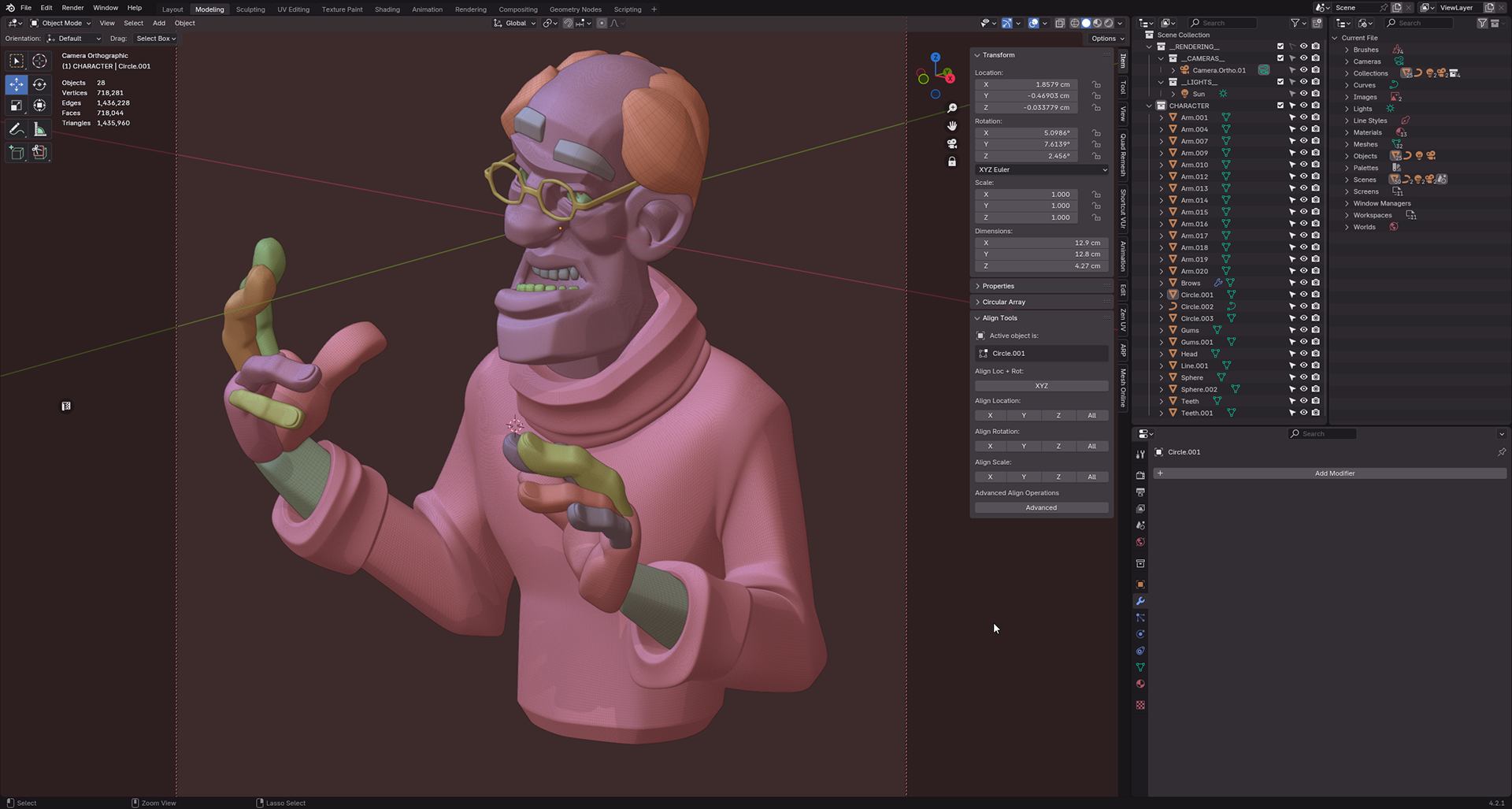This screenshot has width=1512, height=809.
Task: Select the Add Cube tool
Action: coord(17,152)
